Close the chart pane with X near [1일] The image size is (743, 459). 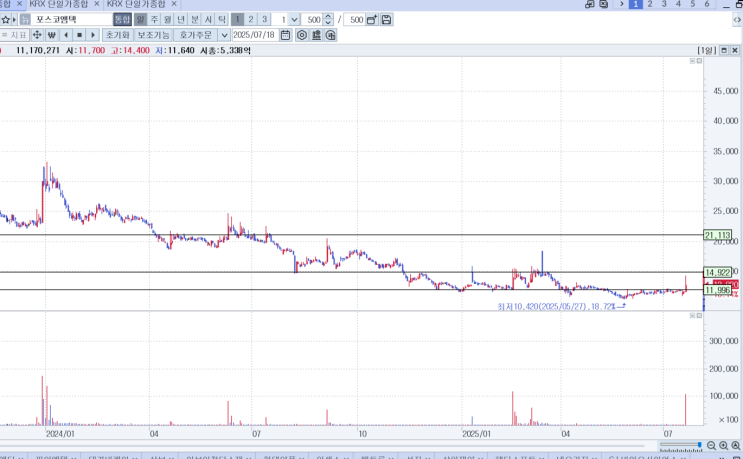tap(735, 50)
